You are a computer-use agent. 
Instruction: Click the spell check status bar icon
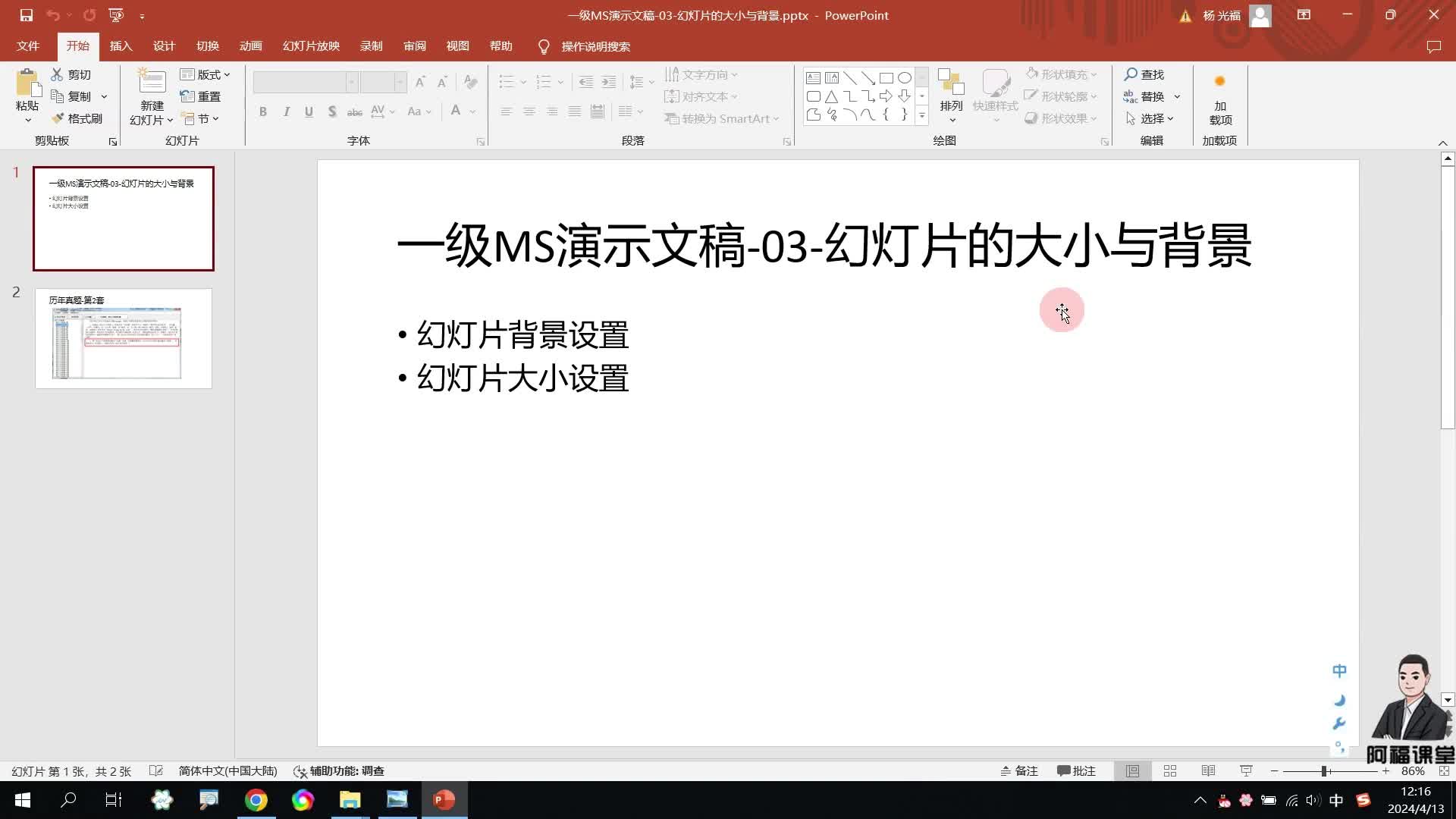(155, 771)
